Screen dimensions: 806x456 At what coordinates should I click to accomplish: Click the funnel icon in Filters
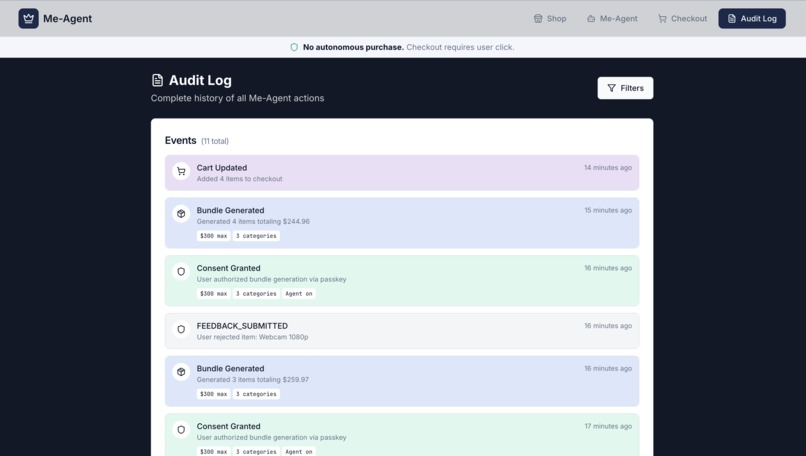pyautogui.click(x=611, y=88)
